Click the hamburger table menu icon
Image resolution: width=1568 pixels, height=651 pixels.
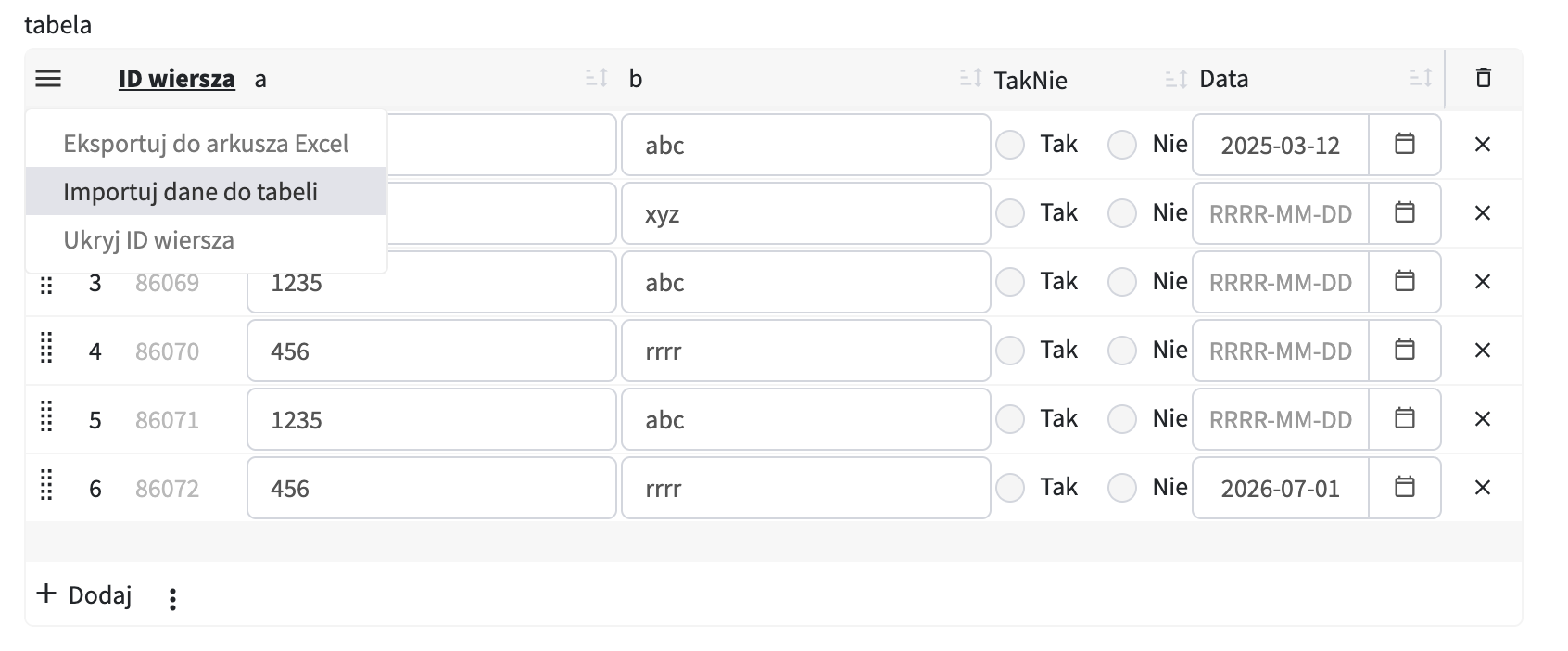[x=48, y=79]
